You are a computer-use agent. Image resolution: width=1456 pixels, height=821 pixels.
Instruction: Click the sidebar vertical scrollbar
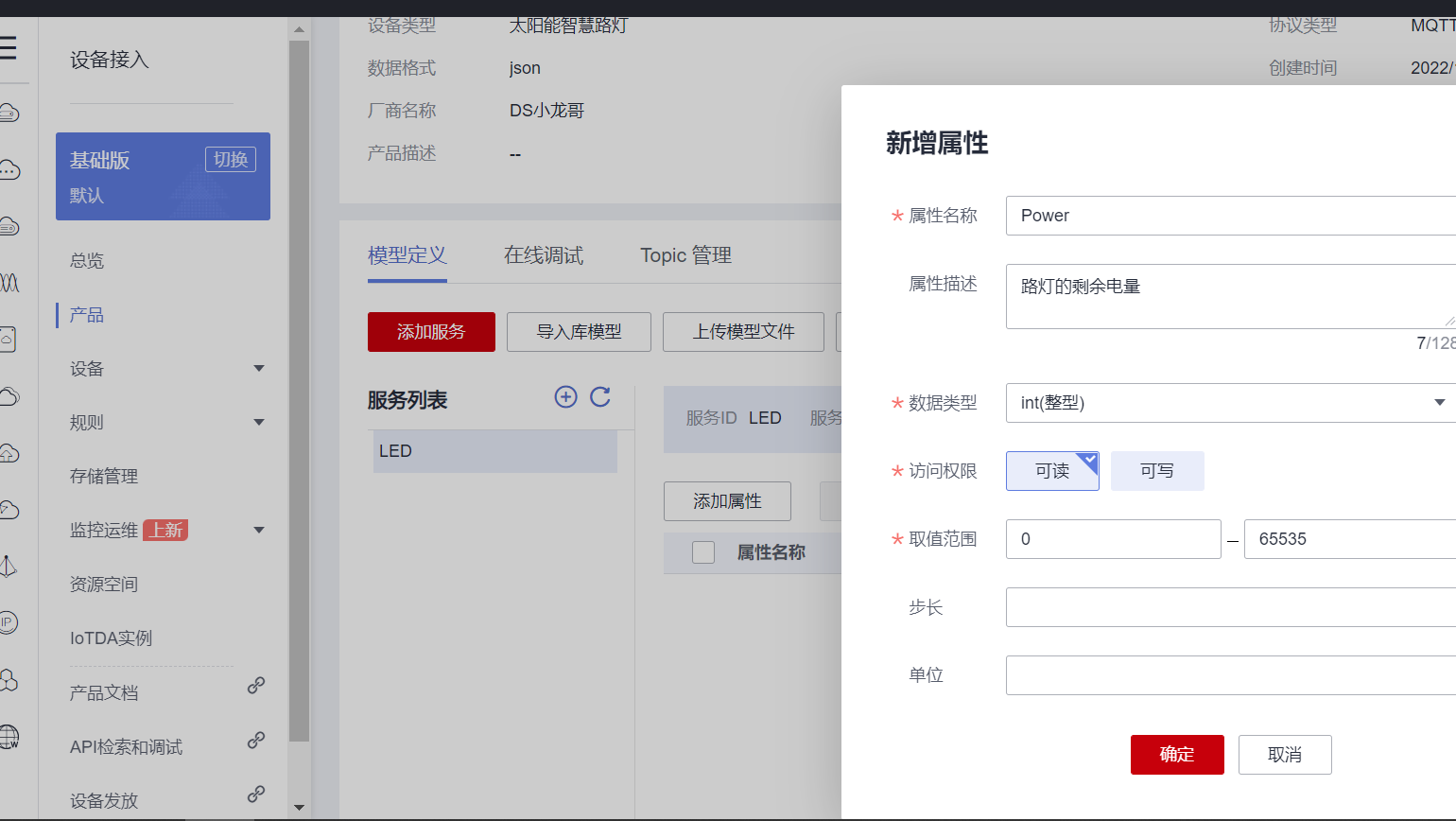(x=299, y=378)
